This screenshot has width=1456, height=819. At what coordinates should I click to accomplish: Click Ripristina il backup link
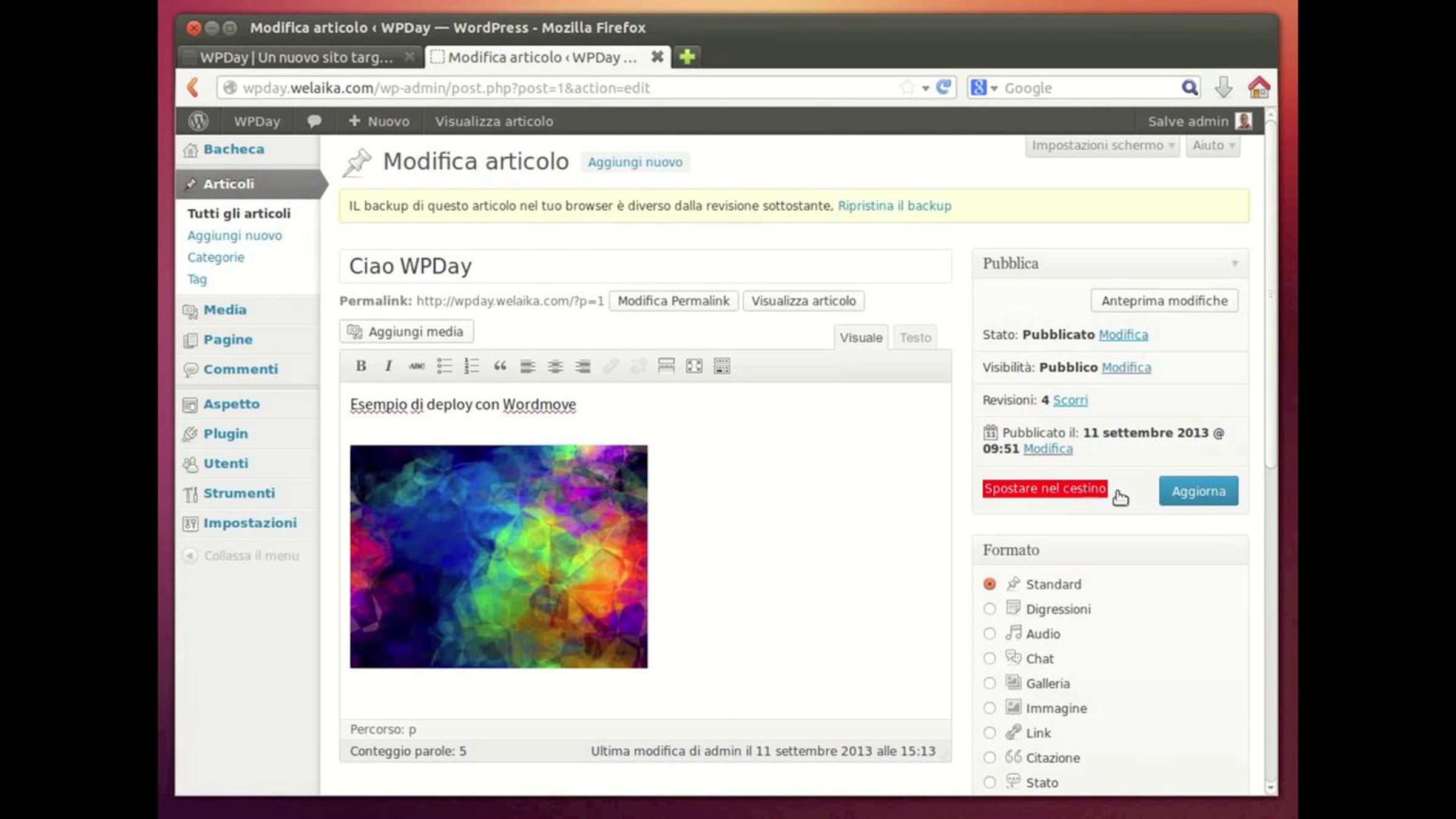click(894, 206)
